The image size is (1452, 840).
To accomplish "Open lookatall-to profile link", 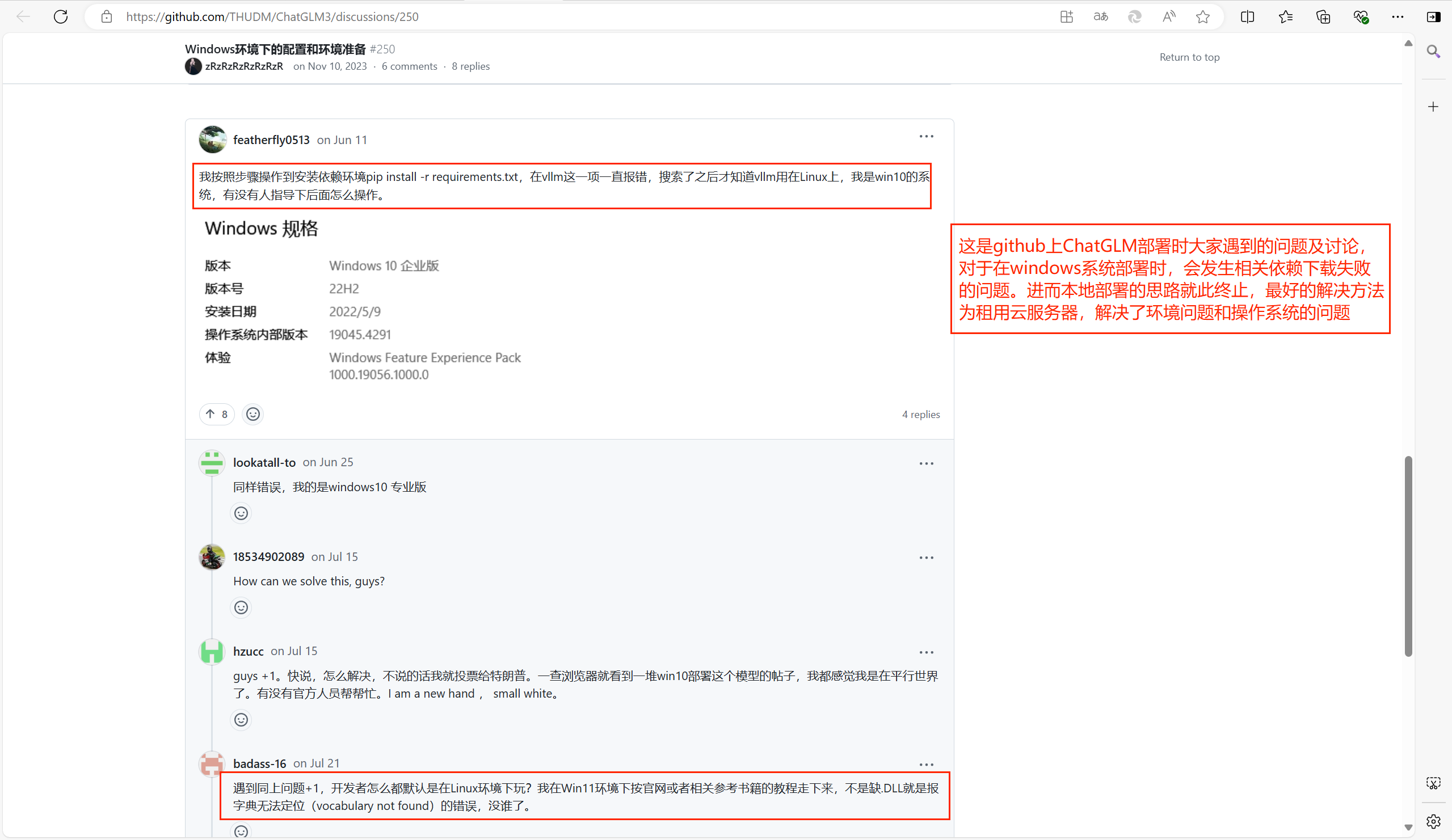I will point(264,463).
